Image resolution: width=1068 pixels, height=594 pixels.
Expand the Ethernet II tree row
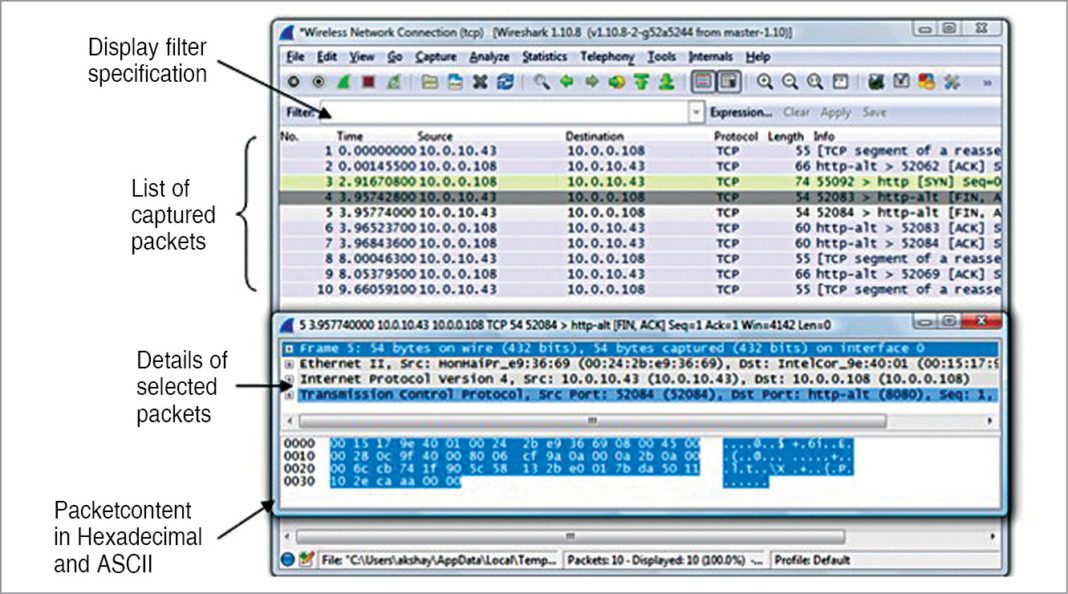[x=289, y=365]
